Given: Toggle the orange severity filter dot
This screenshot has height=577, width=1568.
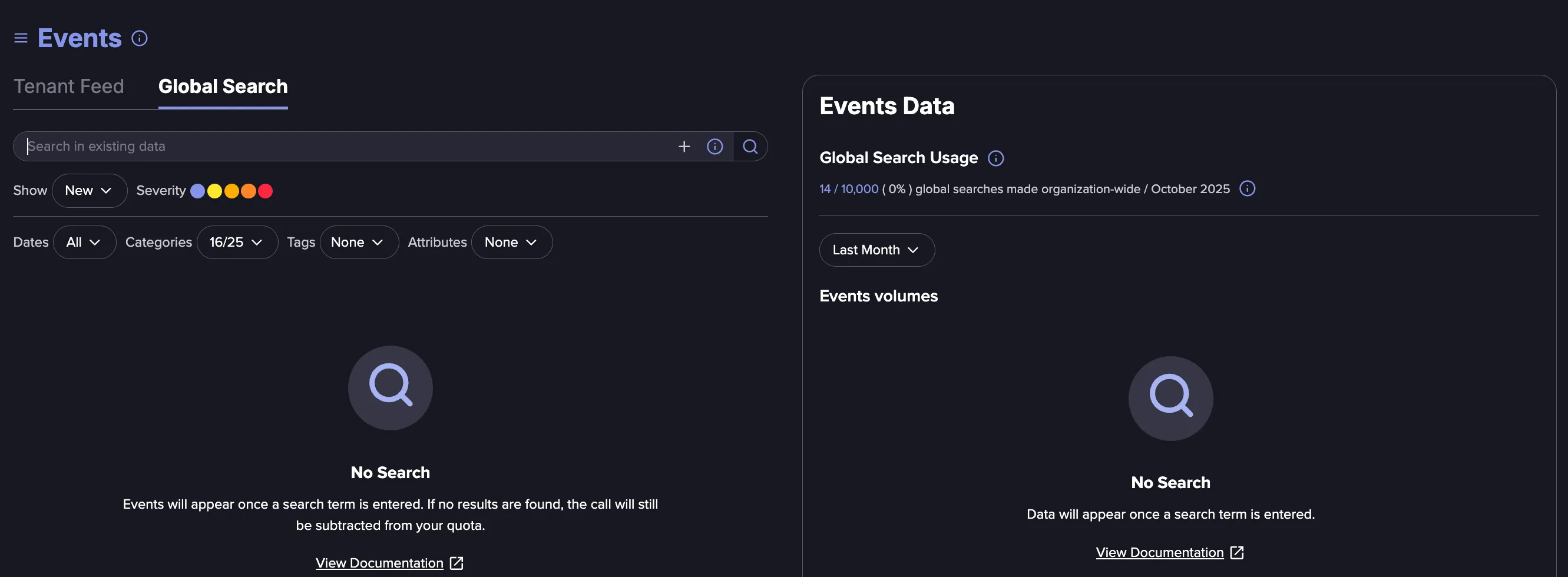Looking at the screenshot, I should [249, 191].
